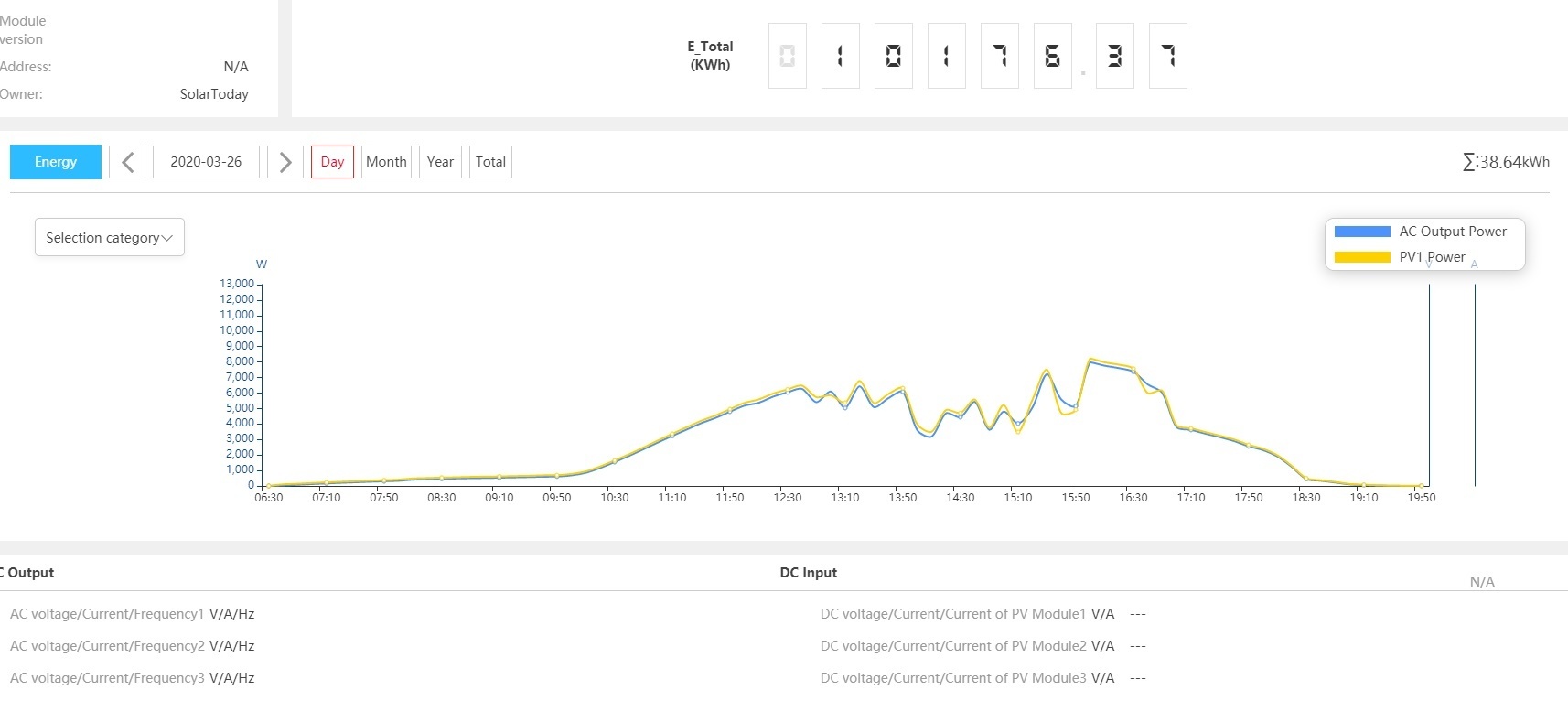Image resolution: width=1568 pixels, height=701 pixels.
Task: Toggle the PV1 Power series label
Action: [x=1432, y=257]
